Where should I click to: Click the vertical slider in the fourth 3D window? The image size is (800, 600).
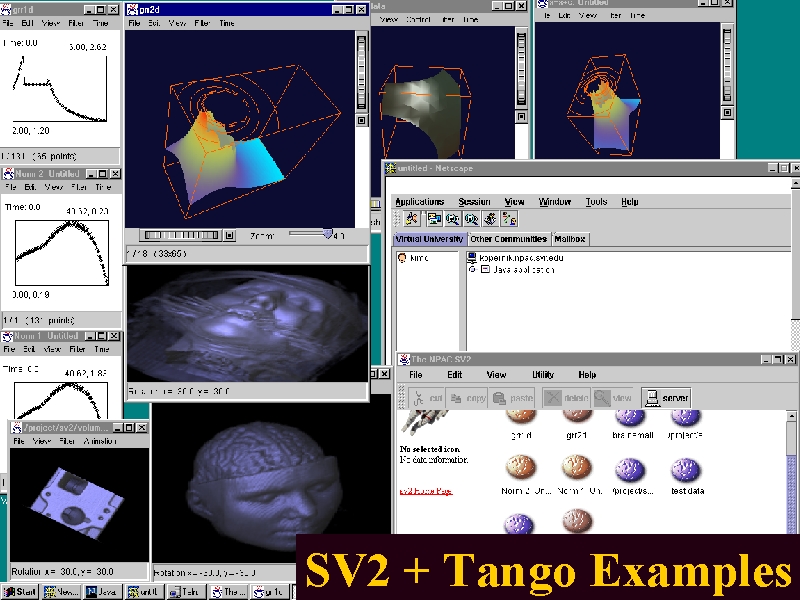coord(728,65)
